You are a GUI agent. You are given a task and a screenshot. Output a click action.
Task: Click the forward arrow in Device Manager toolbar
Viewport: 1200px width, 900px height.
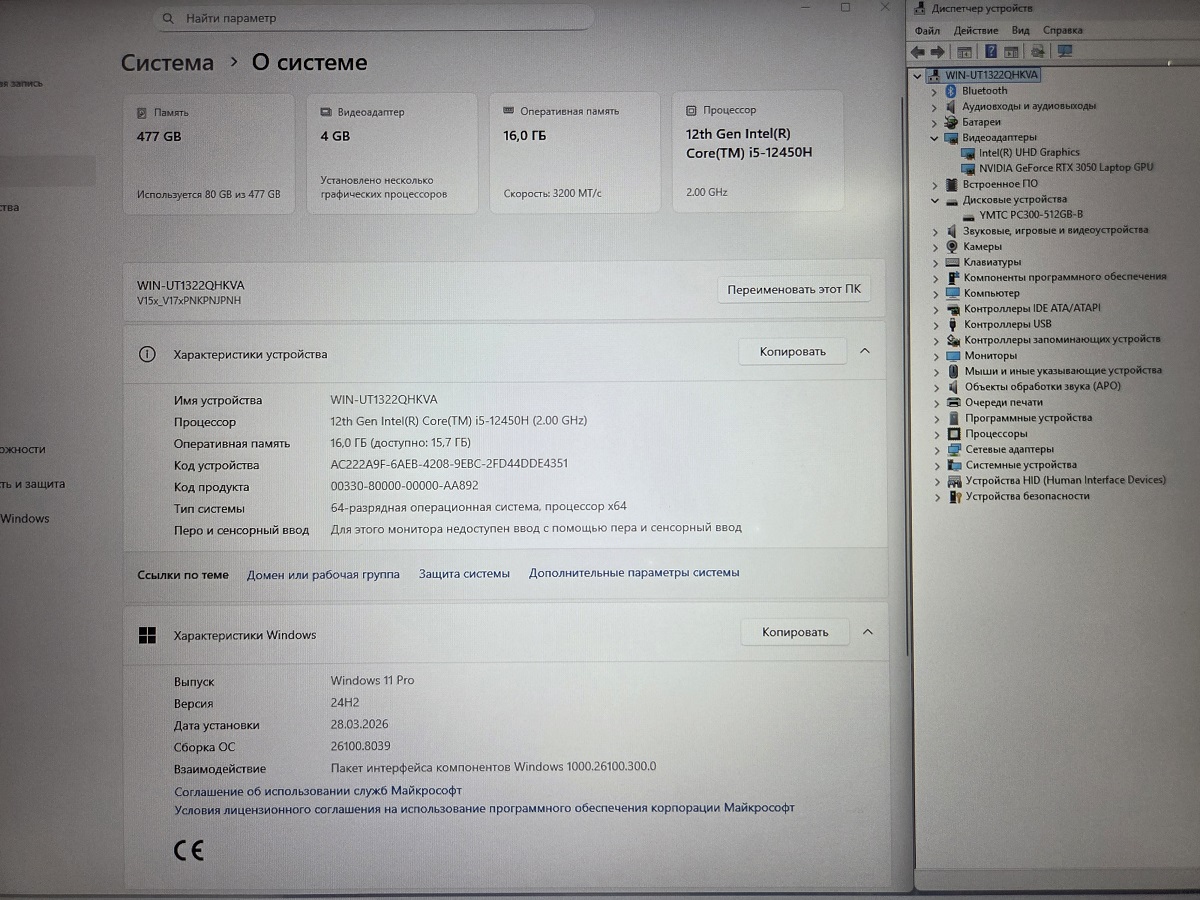(x=937, y=51)
